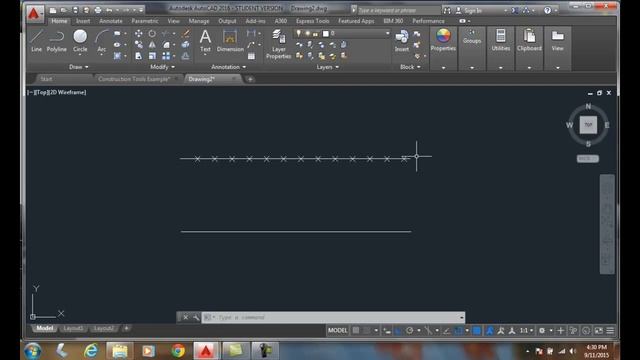Click the Help question mark icon
The height and width of the screenshot is (360, 640).
tap(547, 10)
